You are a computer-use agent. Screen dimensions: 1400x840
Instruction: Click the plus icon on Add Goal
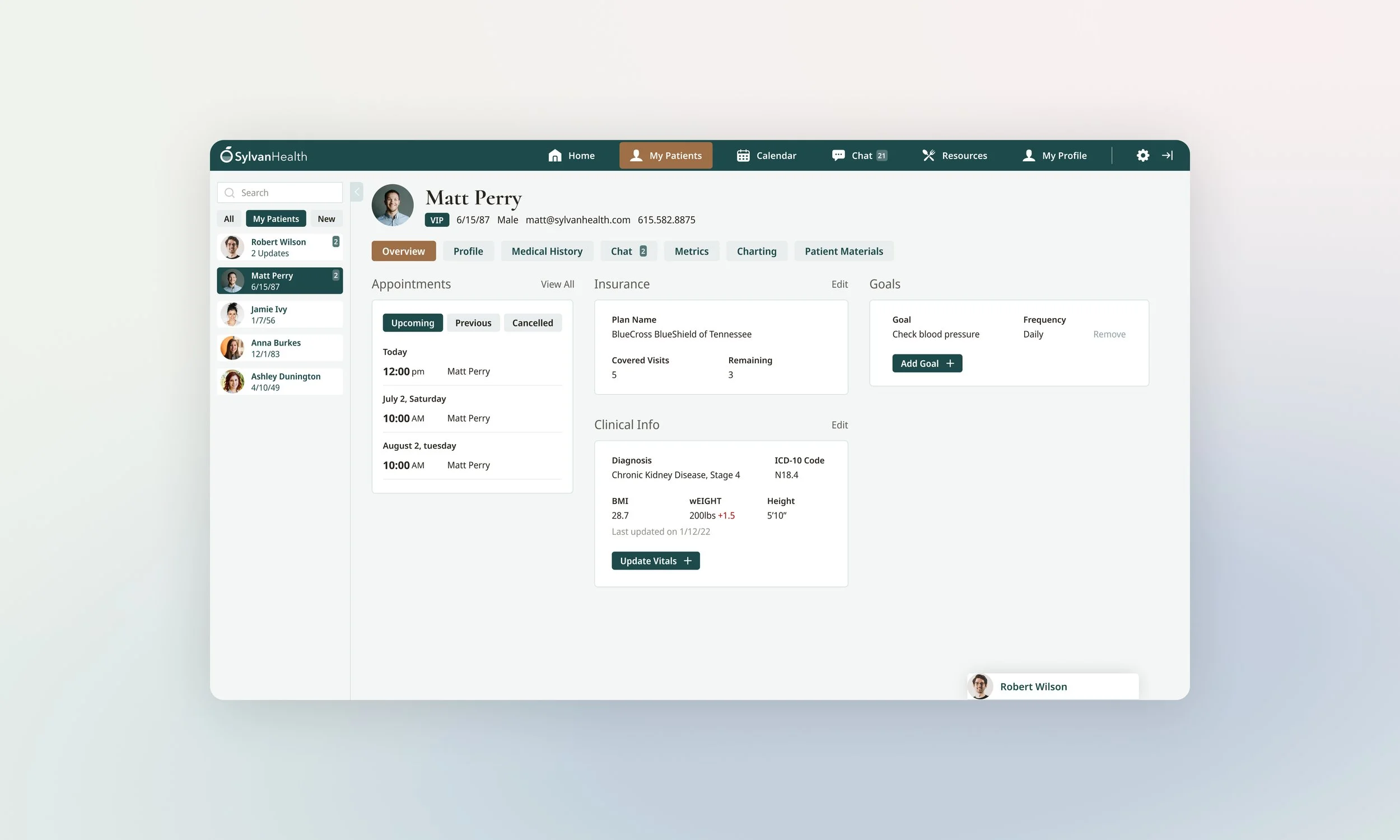950,363
